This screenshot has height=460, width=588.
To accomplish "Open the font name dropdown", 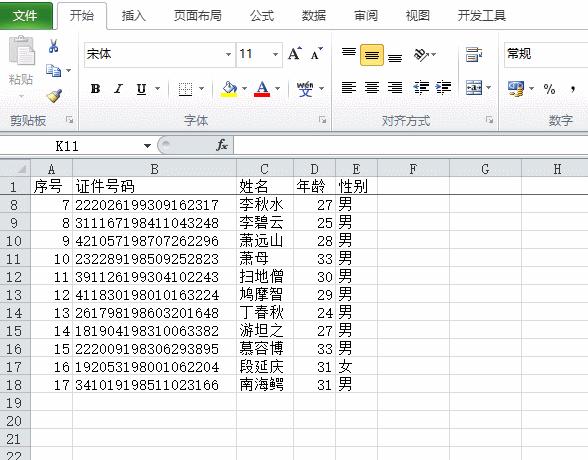I will pos(228,54).
